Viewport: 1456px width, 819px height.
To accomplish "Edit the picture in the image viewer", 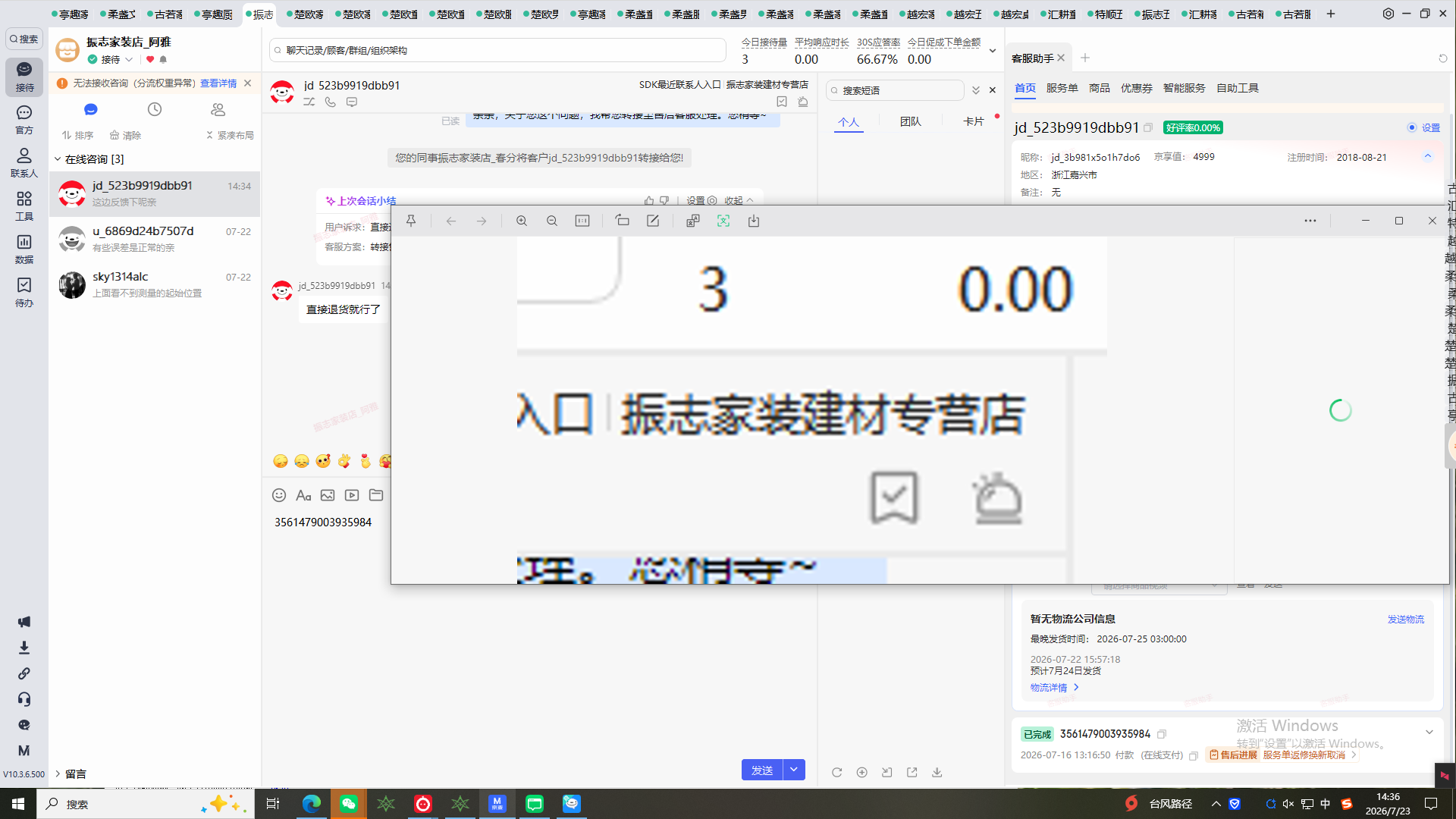I will (653, 221).
